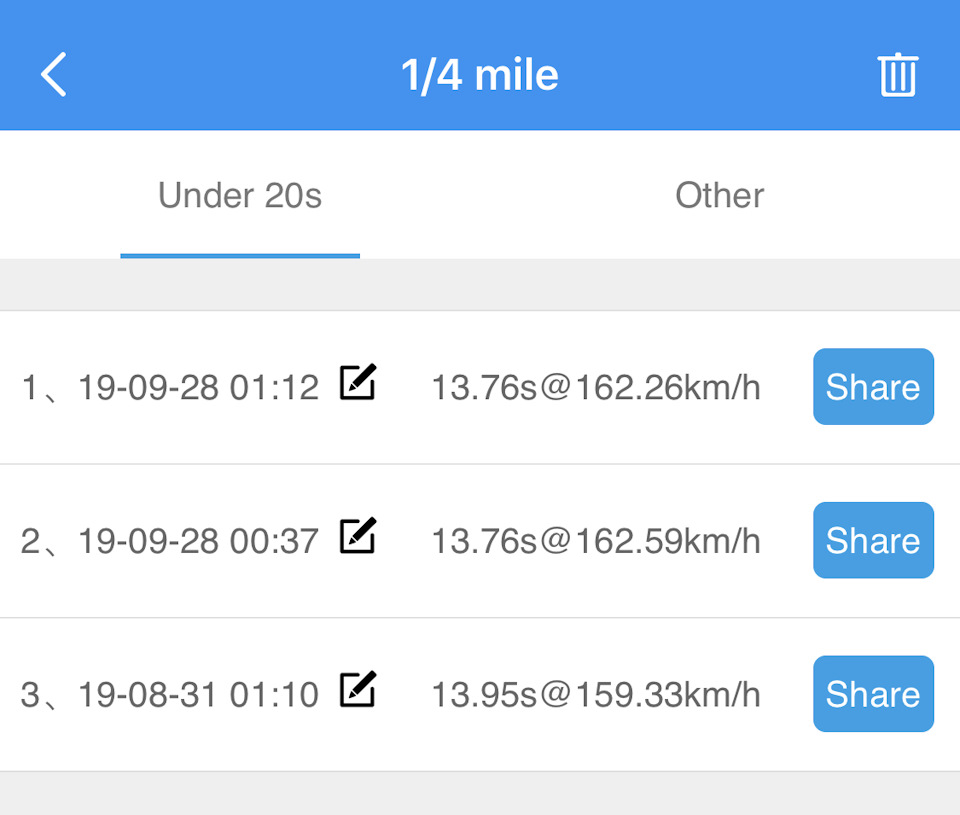
Task: Tap the 13.76s@162.59km/h result
Action: (x=596, y=542)
